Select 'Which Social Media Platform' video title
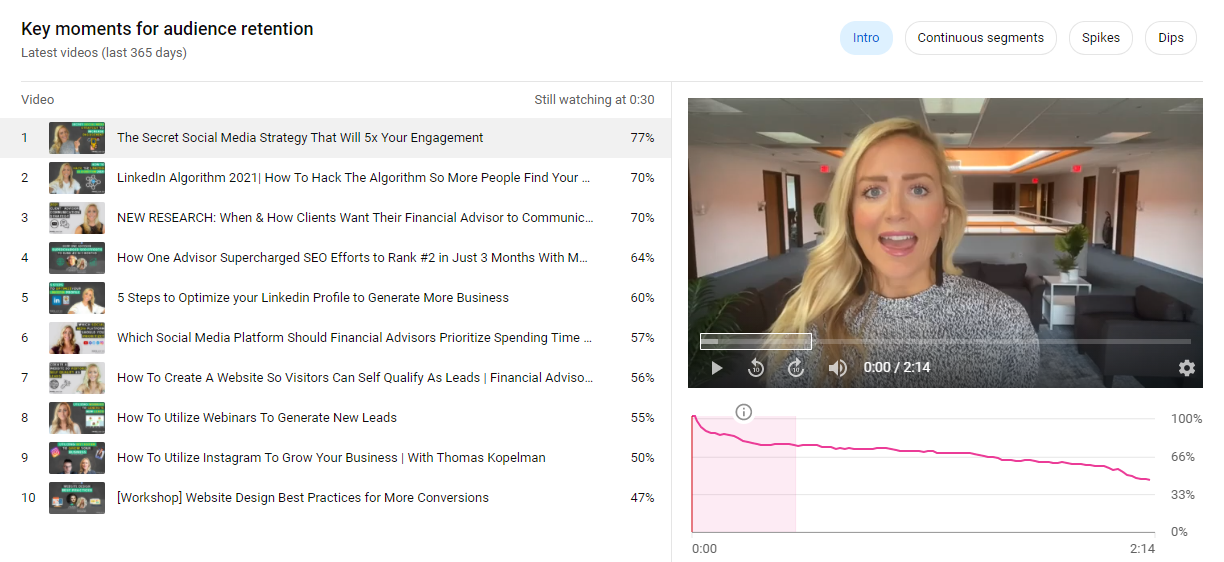Image resolution: width=1224 pixels, height=562 pixels. click(x=354, y=338)
